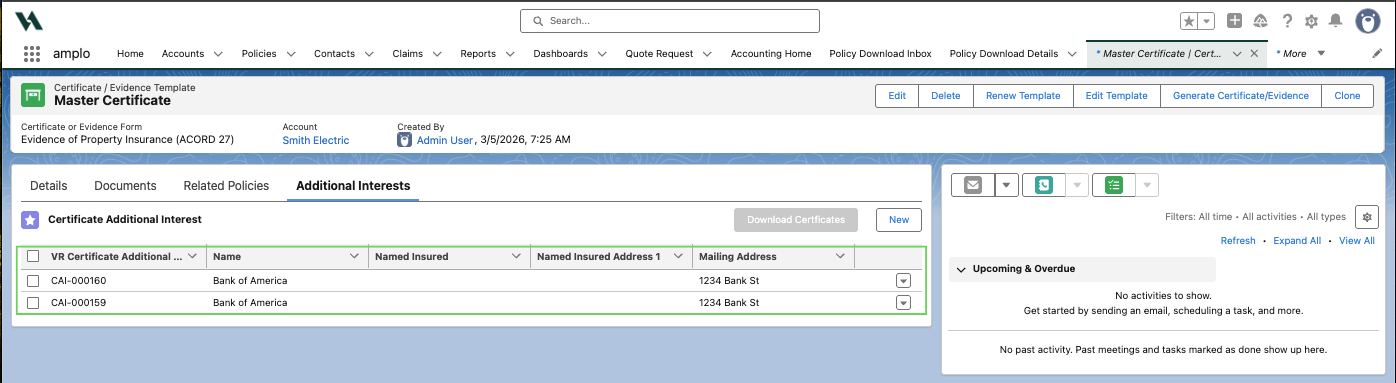Image resolution: width=1396 pixels, height=383 pixels.
Task: Switch to the Details tab
Action: 49,186
